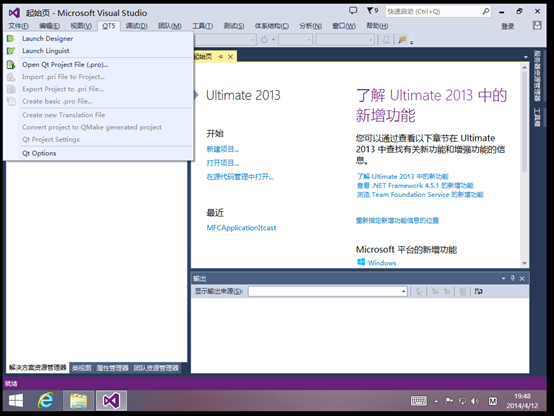Close the output panel
Image resolution: width=554 pixels, height=416 pixels.
(522, 279)
